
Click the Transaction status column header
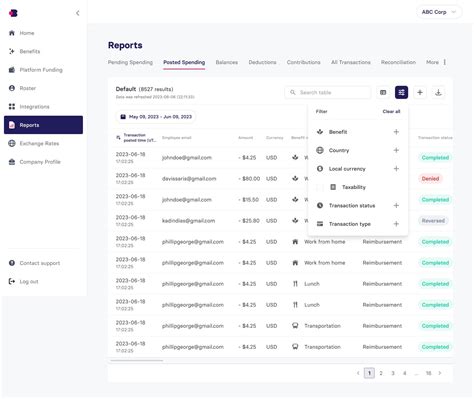435,138
